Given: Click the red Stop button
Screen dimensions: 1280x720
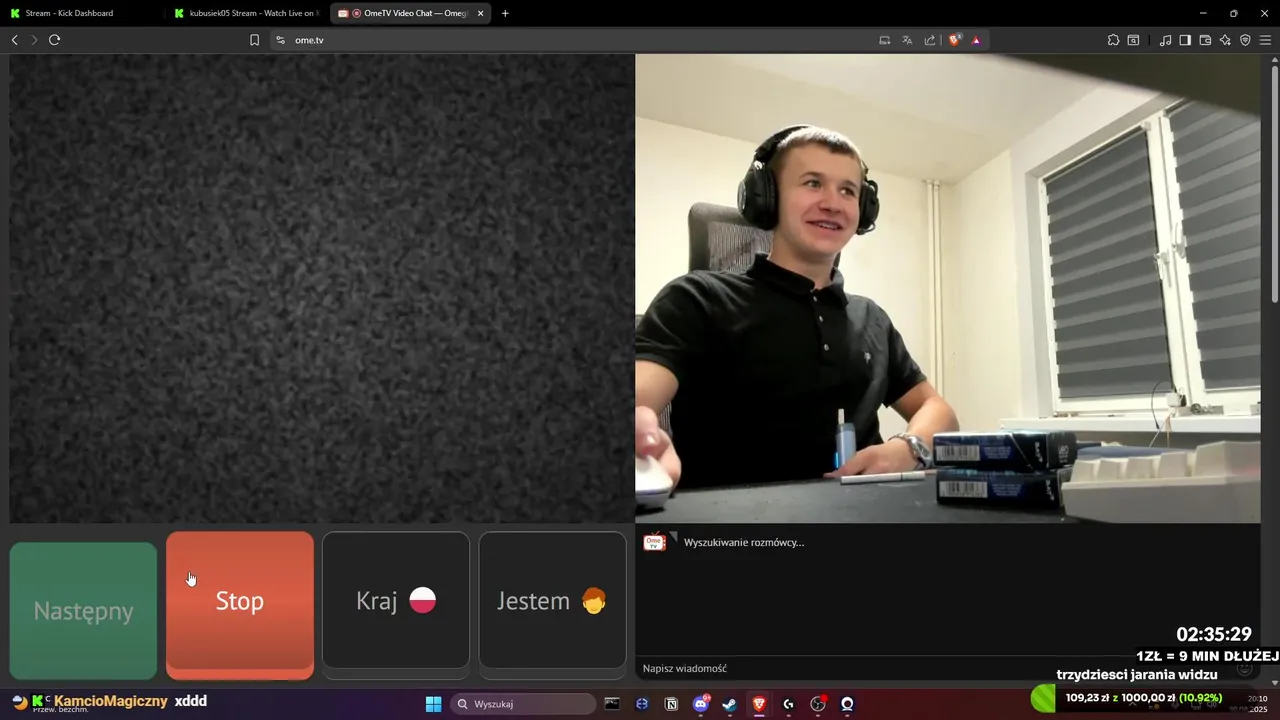Looking at the screenshot, I should click(240, 605).
